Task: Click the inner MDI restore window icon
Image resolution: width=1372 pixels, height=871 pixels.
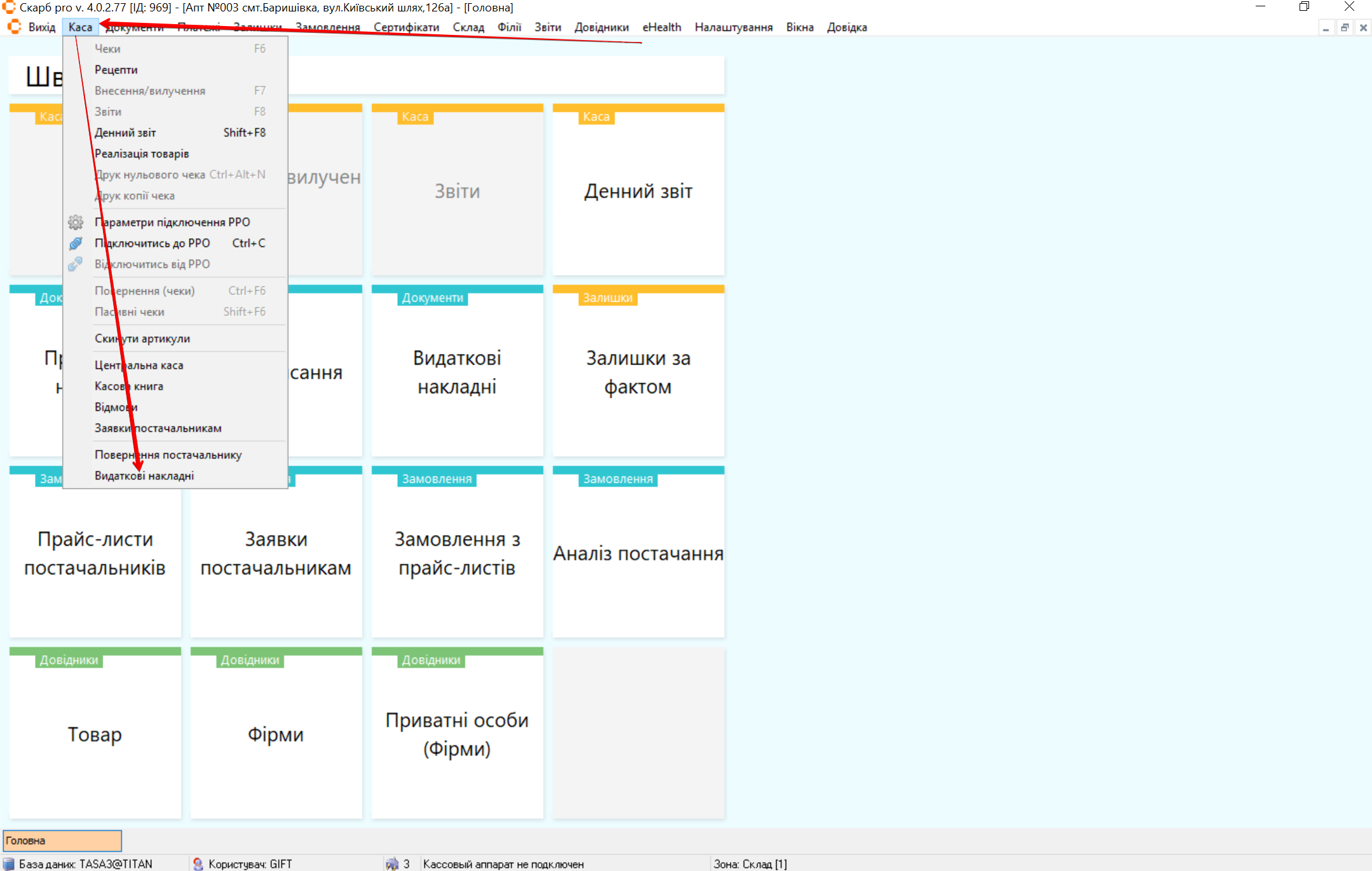Action: (x=1345, y=28)
